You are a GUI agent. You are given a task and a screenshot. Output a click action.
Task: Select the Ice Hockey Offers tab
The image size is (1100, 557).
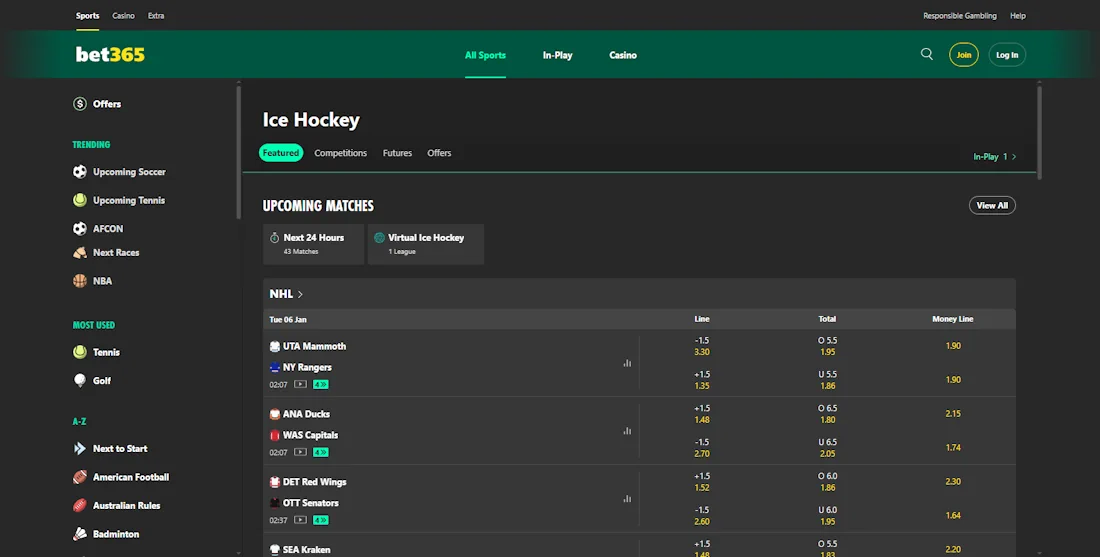coord(439,153)
